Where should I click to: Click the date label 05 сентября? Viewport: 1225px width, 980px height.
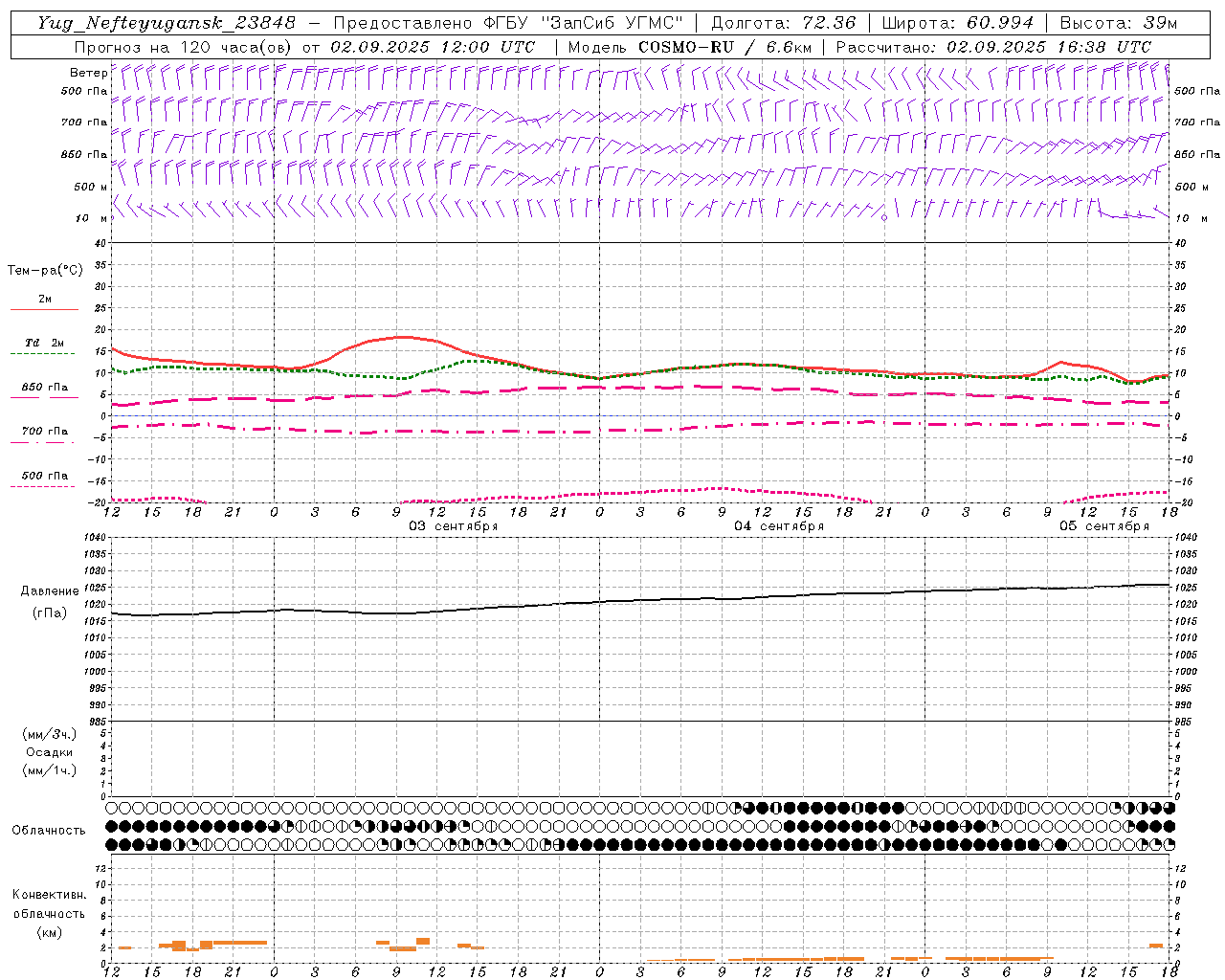[1104, 526]
